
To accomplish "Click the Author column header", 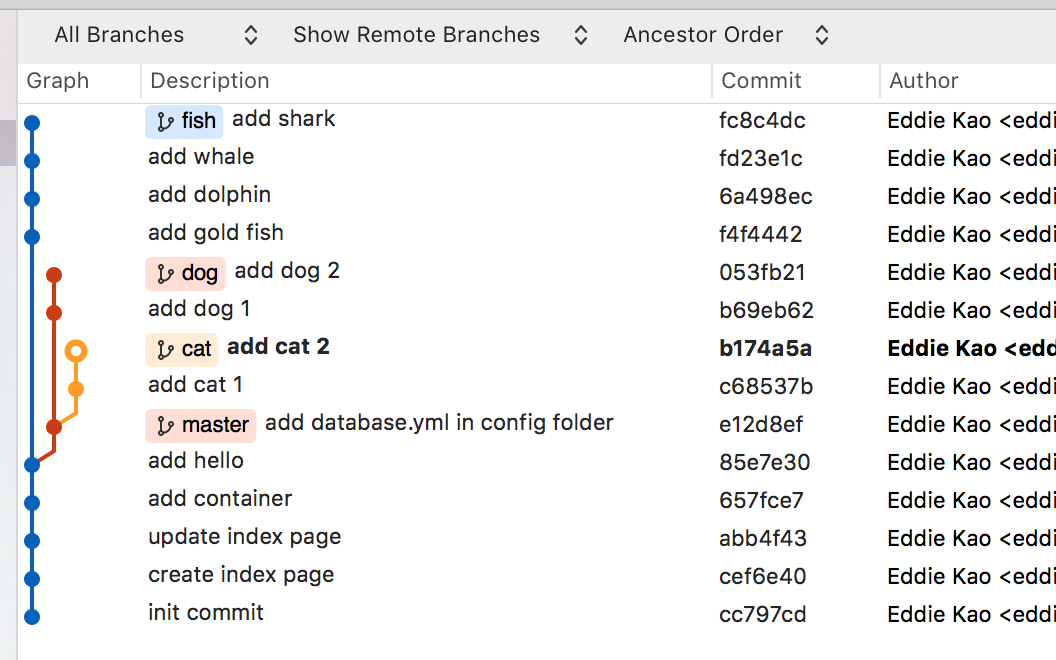I will pos(924,81).
